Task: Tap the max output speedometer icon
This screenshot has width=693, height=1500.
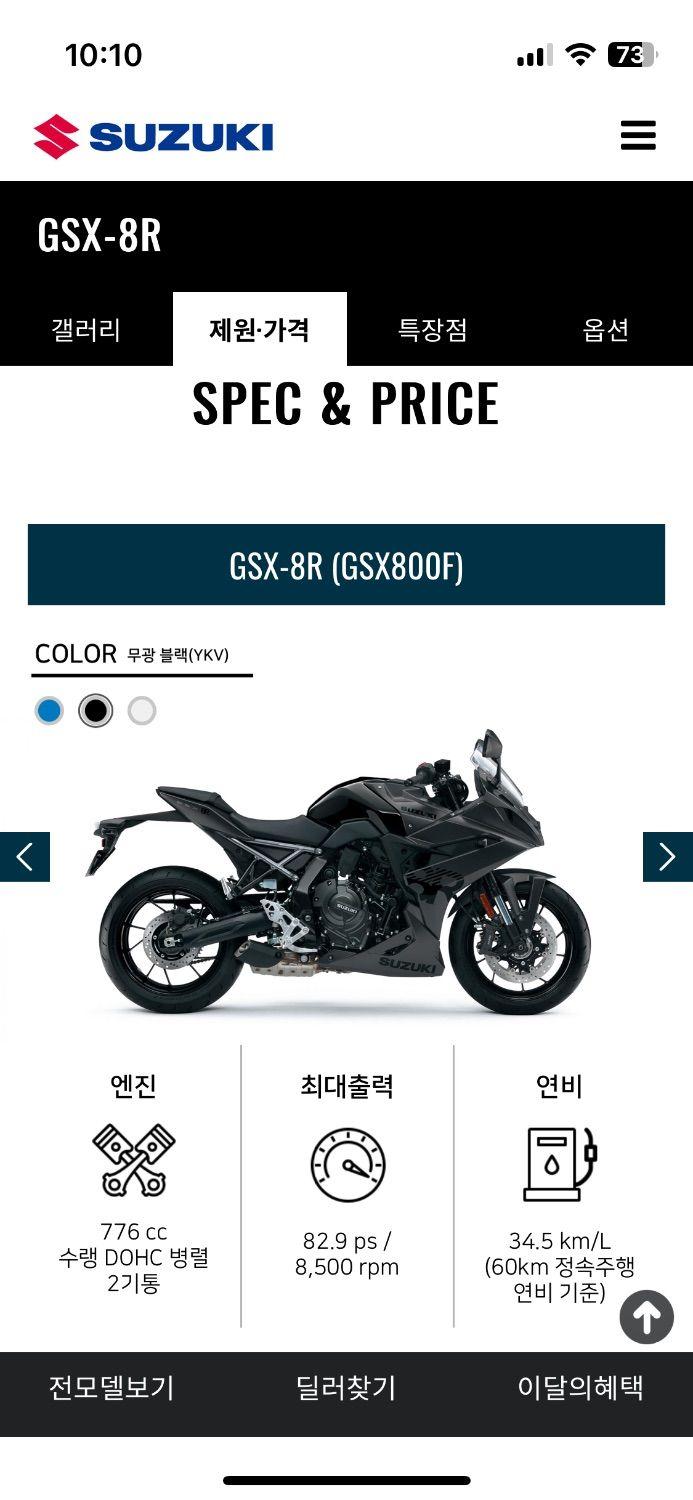Action: (x=347, y=1165)
